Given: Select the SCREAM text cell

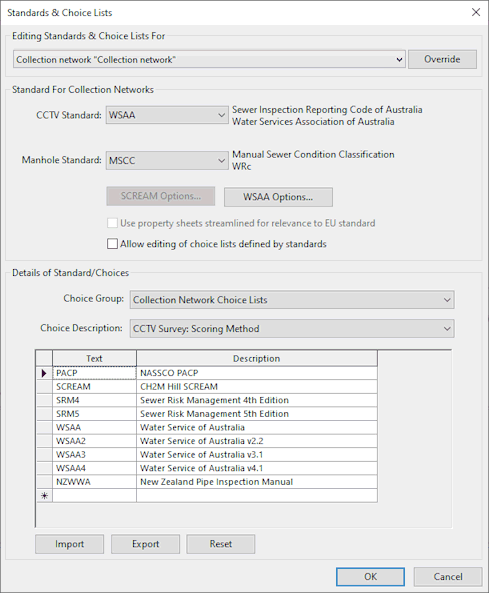Looking at the screenshot, I should coord(94,387).
